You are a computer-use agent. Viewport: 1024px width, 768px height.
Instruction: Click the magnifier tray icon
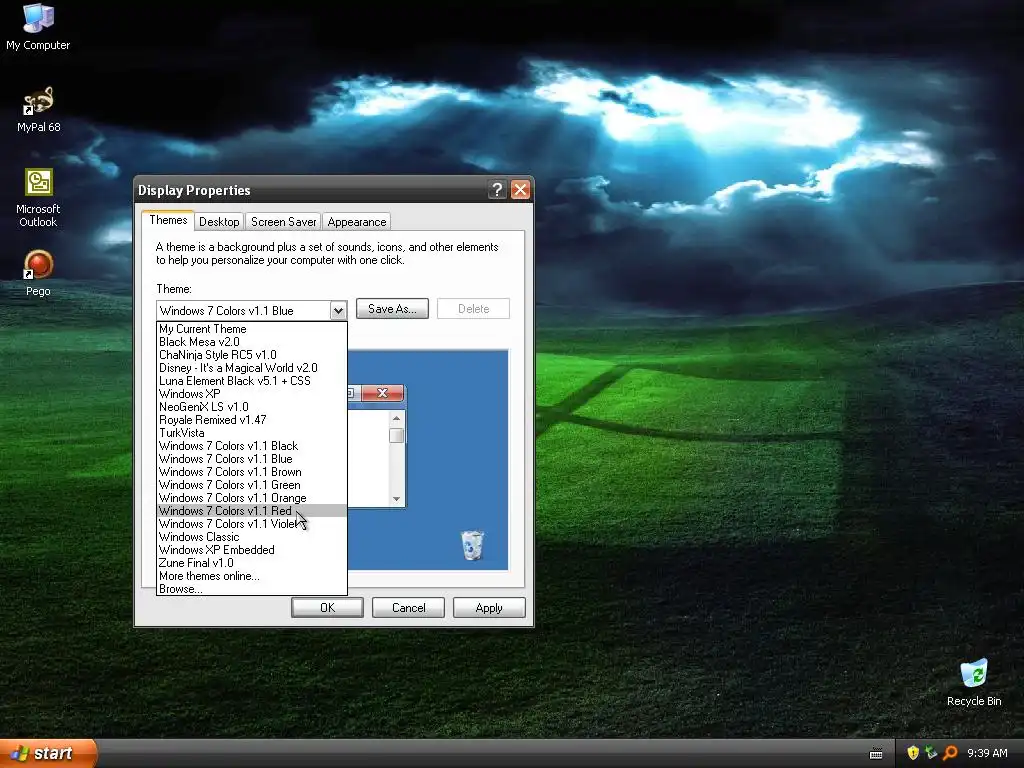[950, 753]
